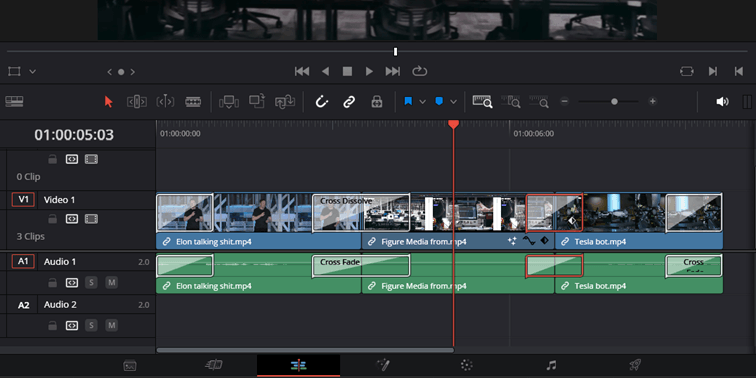Screen dimensions: 756x378
Task: Adjust the timeline zoom slider handle
Action: point(614,102)
